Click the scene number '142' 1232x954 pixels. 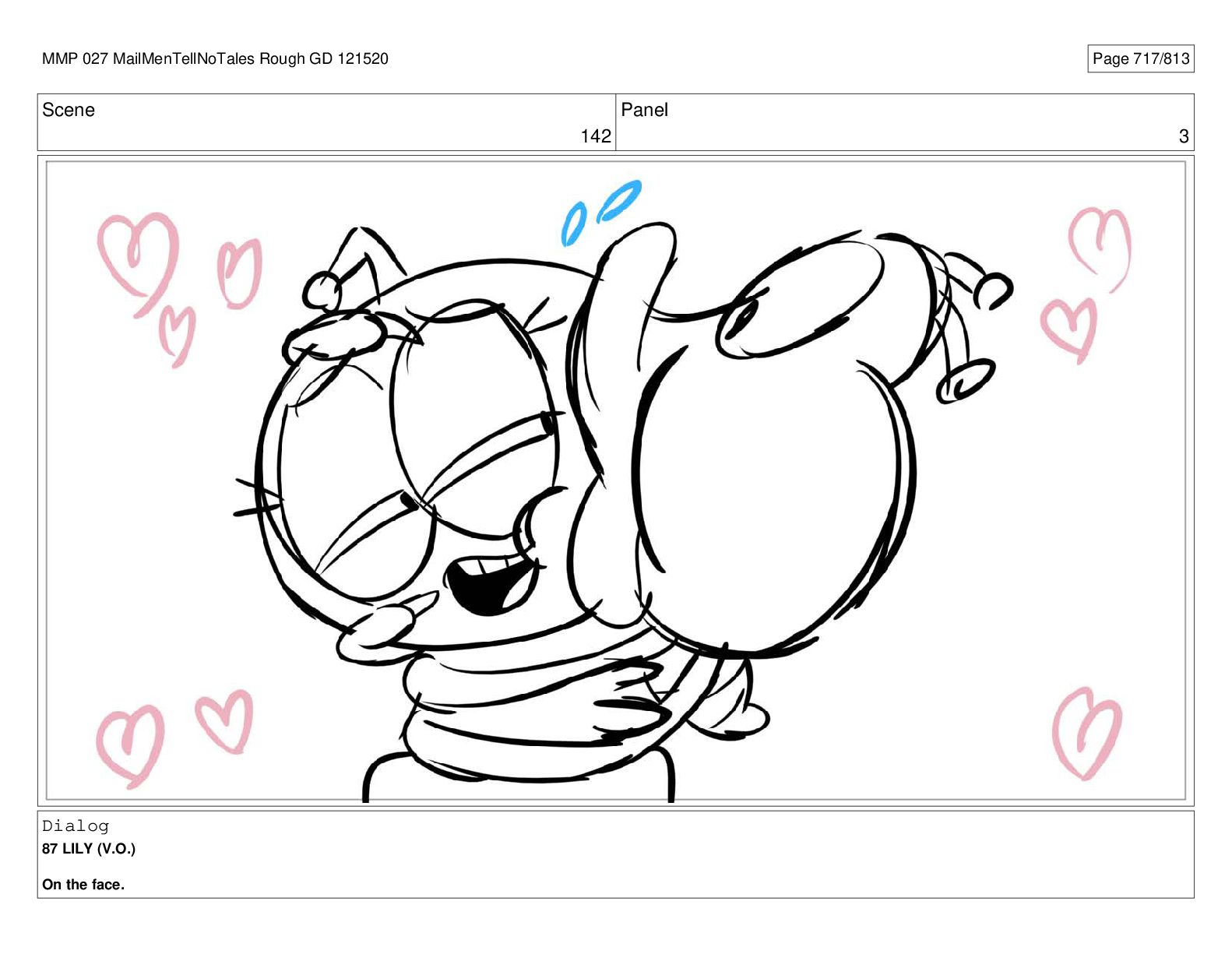(x=596, y=136)
